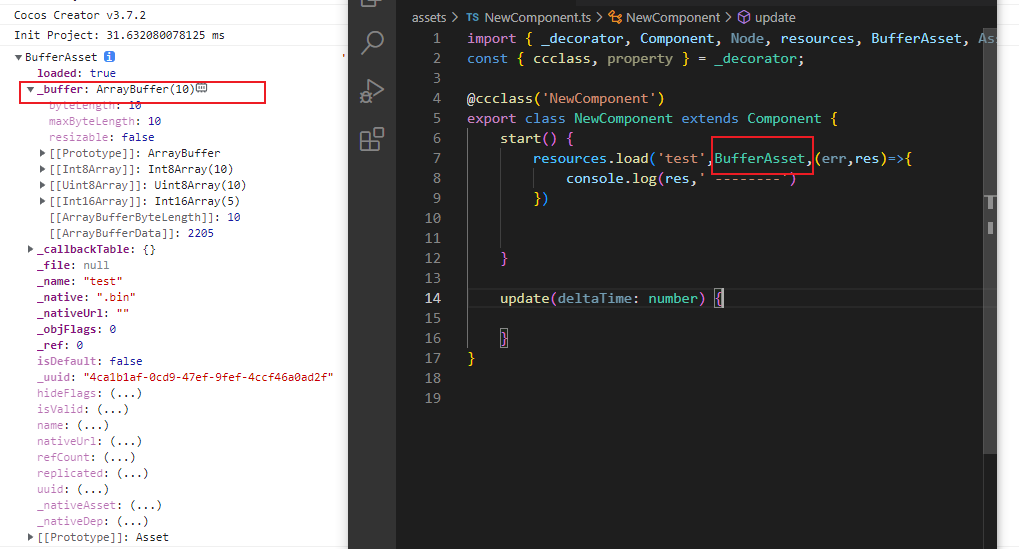Open NewComponent.ts breadcrumb item
Screen dimensions: 1019x549
click(537, 18)
